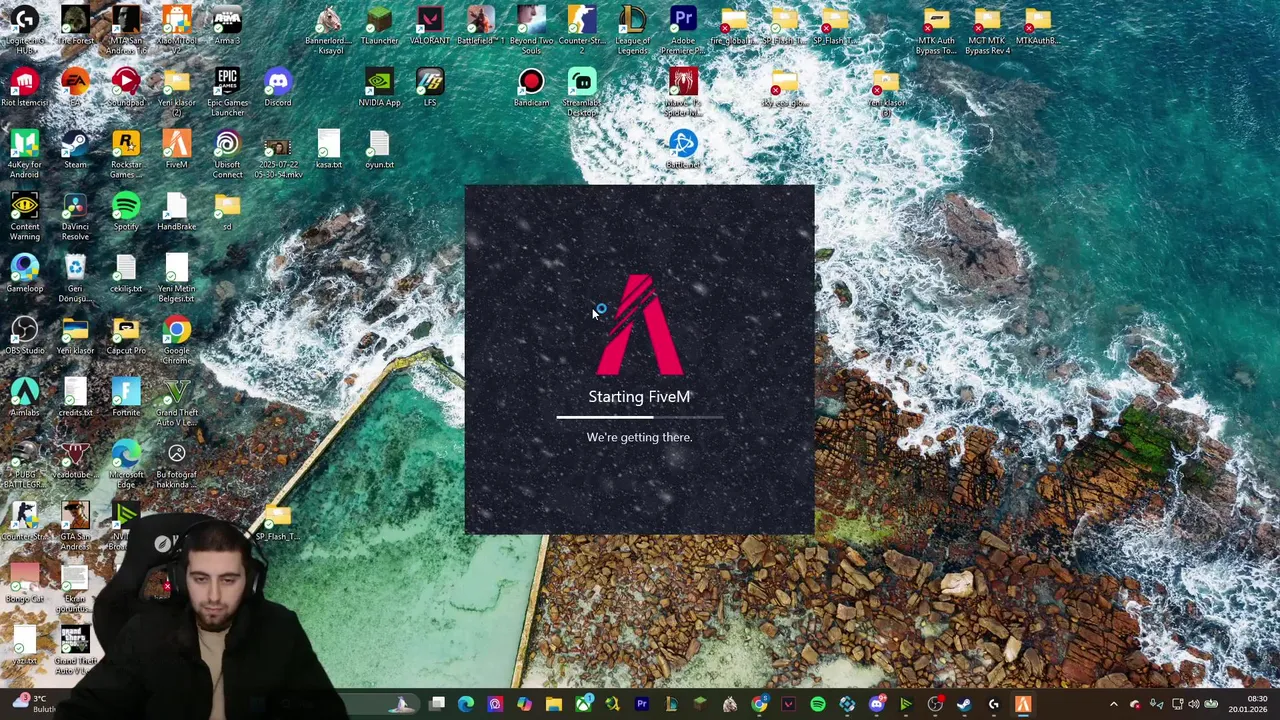
Task: Select the Arma 3 desktop icon
Action: [x=227, y=26]
